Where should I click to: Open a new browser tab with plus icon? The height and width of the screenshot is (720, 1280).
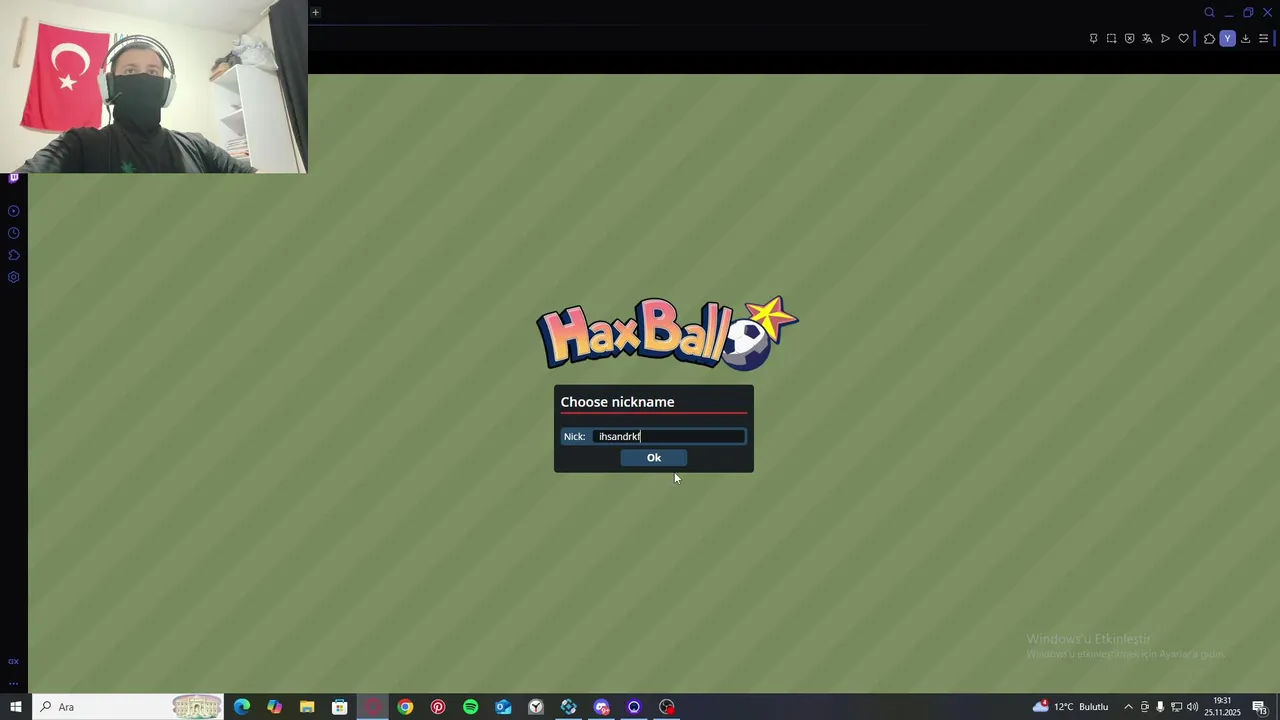click(x=315, y=12)
